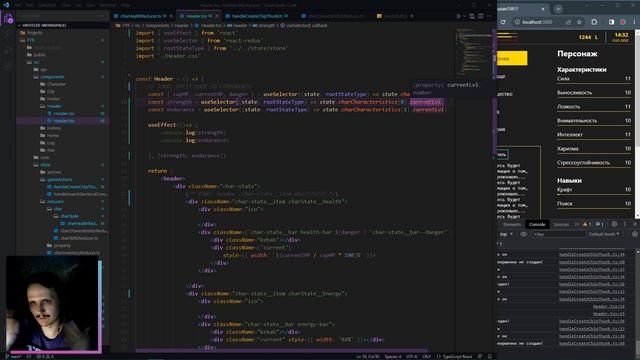
Task: Switch to the charHealthReducer.ts tab
Action: tap(140, 16)
